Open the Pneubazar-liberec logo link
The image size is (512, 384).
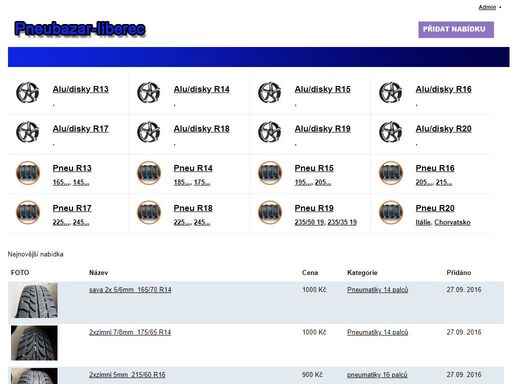pyautogui.click(x=80, y=29)
